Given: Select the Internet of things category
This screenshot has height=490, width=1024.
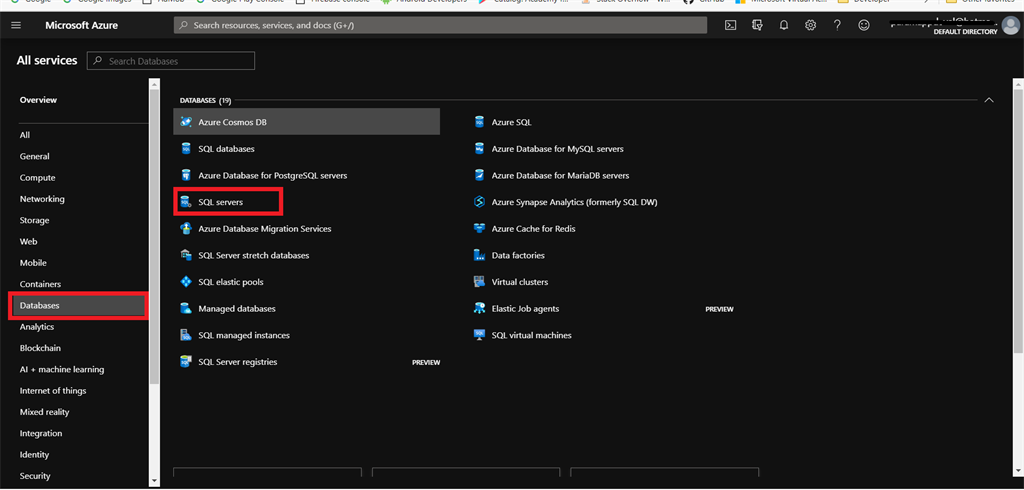Looking at the screenshot, I should (53, 391).
